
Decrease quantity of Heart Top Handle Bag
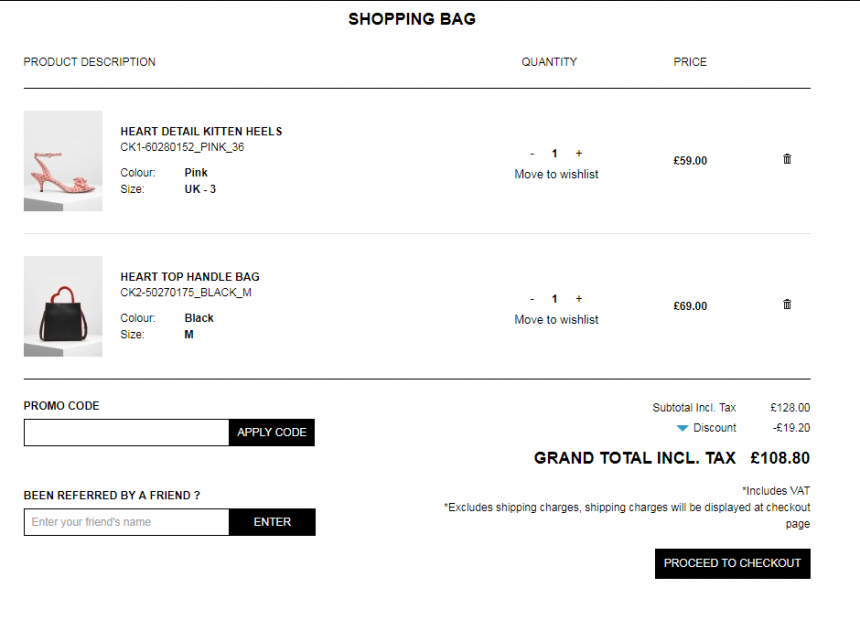pyautogui.click(x=532, y=299)
